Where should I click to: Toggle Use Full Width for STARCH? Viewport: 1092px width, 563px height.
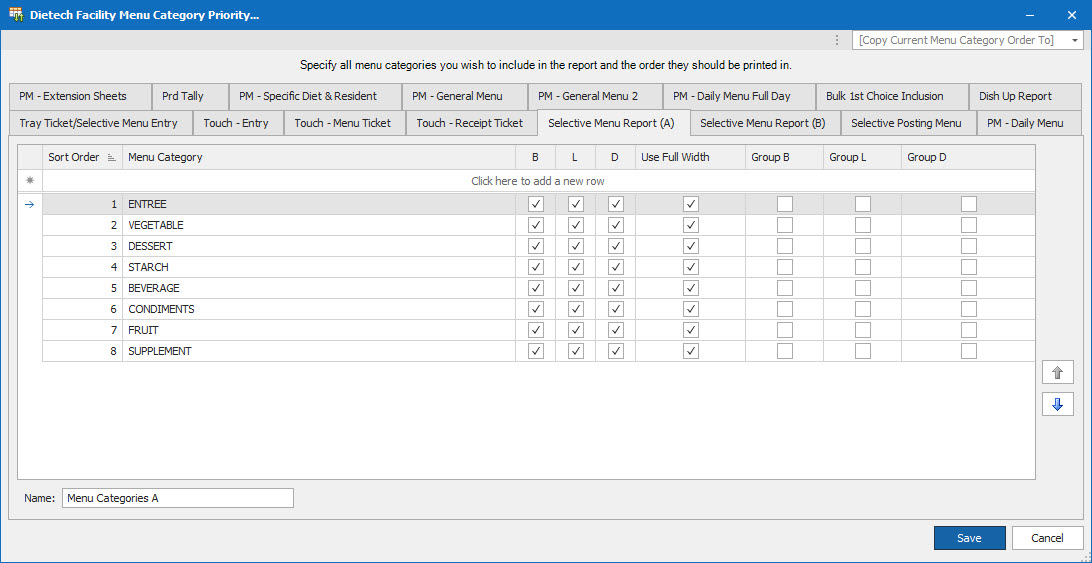coord(691,267)
